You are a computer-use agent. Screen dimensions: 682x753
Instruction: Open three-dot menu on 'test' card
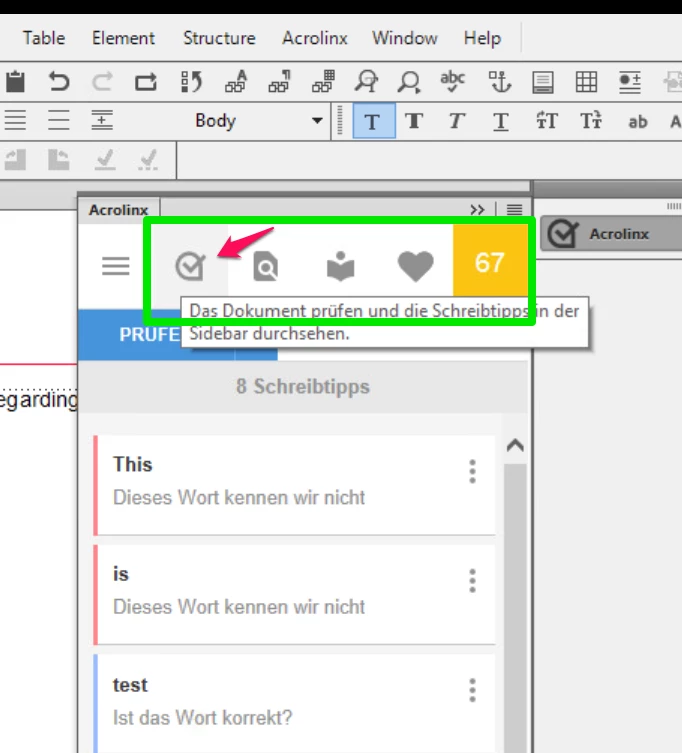click(473, 690)
